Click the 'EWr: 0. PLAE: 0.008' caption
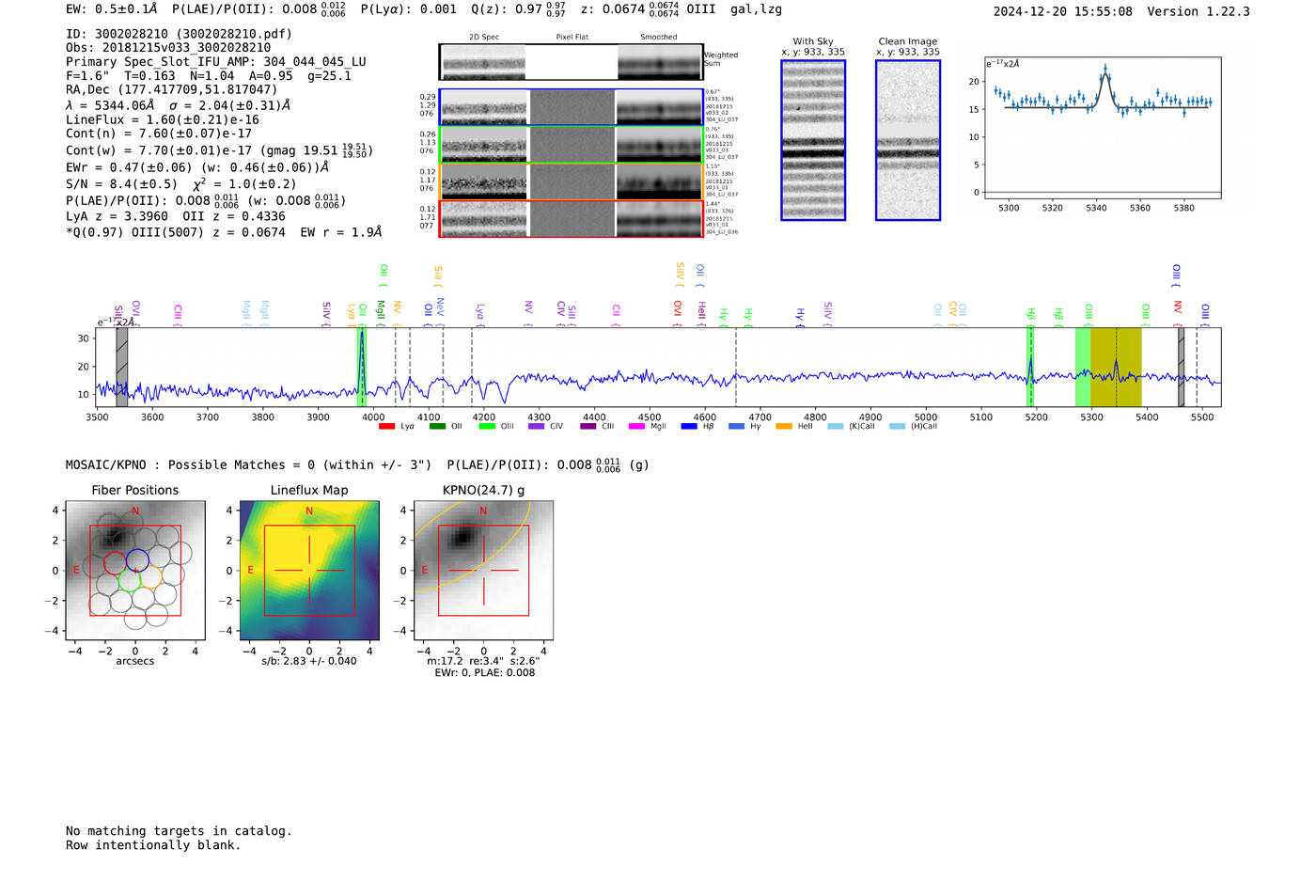The height and width of the screenshot is (896, 1316). pos(484,673)
